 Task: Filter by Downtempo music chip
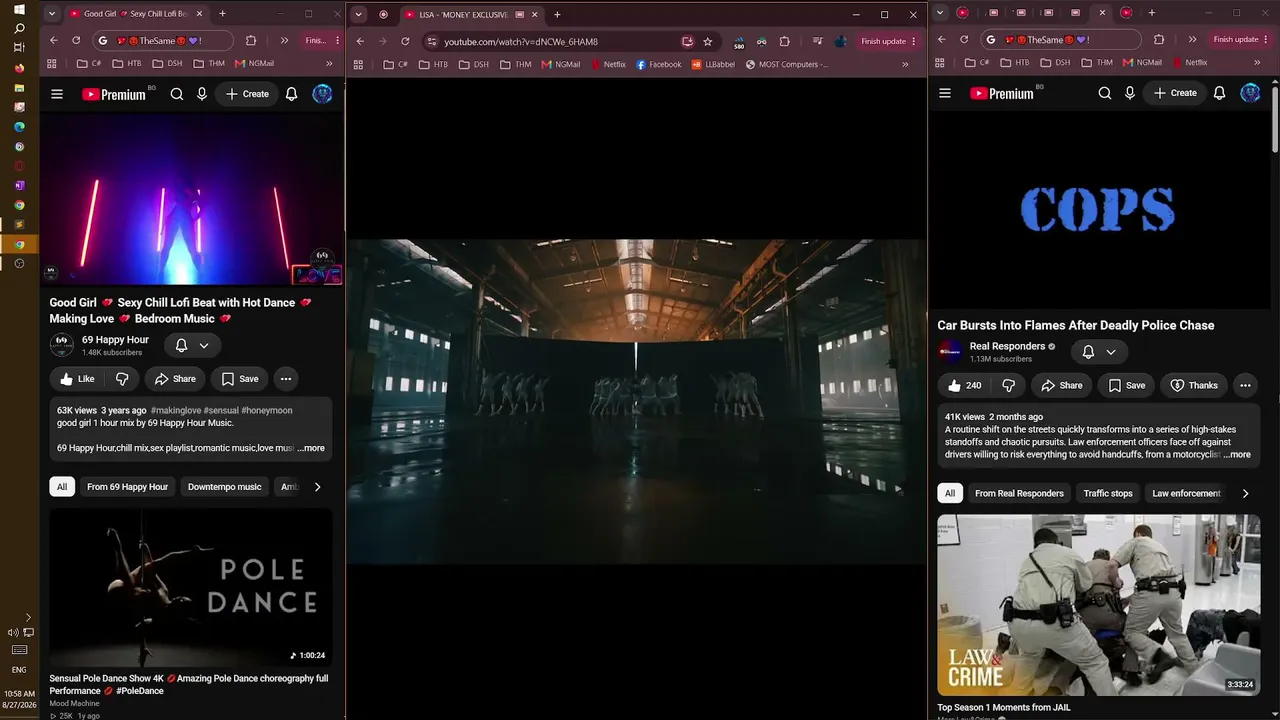(224, 487)
